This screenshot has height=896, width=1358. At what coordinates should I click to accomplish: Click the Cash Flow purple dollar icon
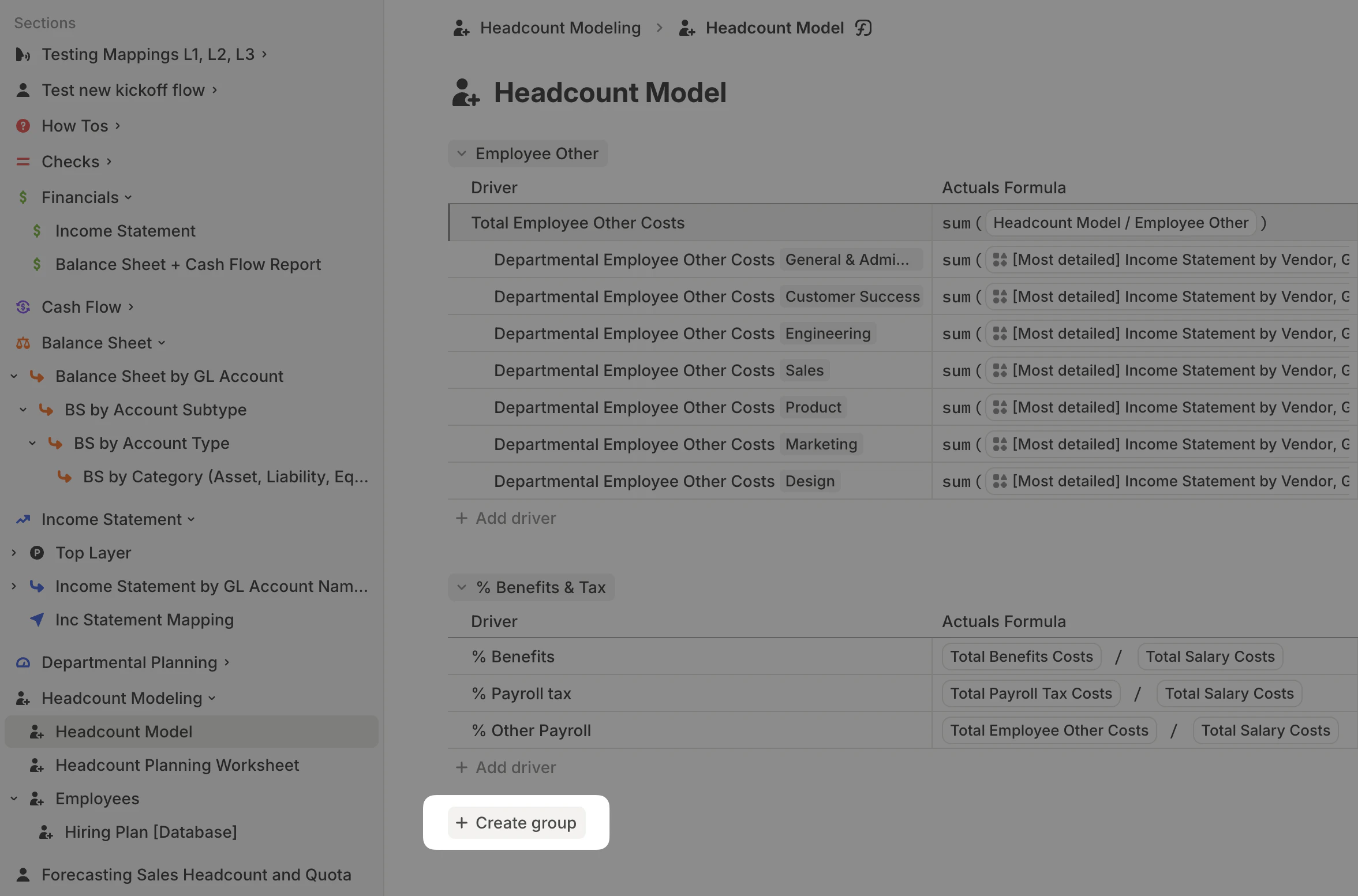23,307
